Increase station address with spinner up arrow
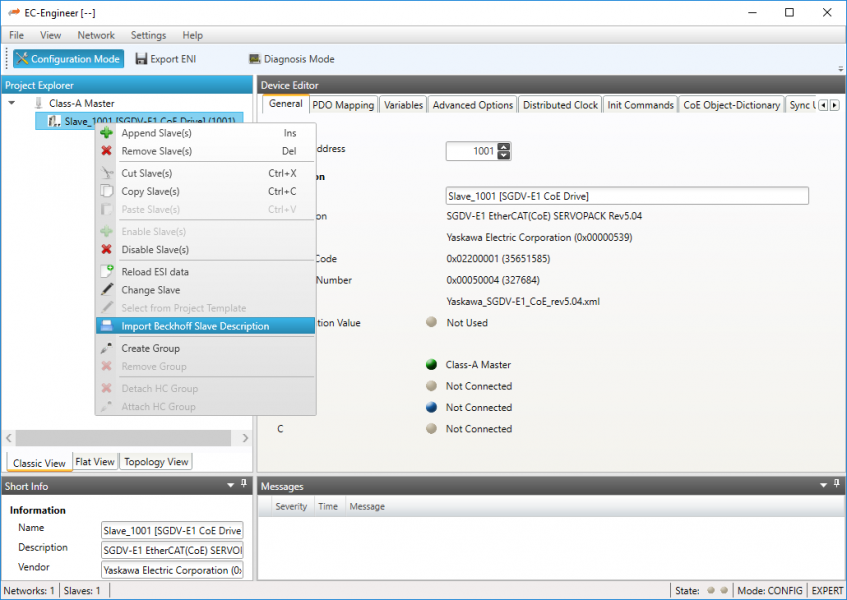 (x=503, y=146)
